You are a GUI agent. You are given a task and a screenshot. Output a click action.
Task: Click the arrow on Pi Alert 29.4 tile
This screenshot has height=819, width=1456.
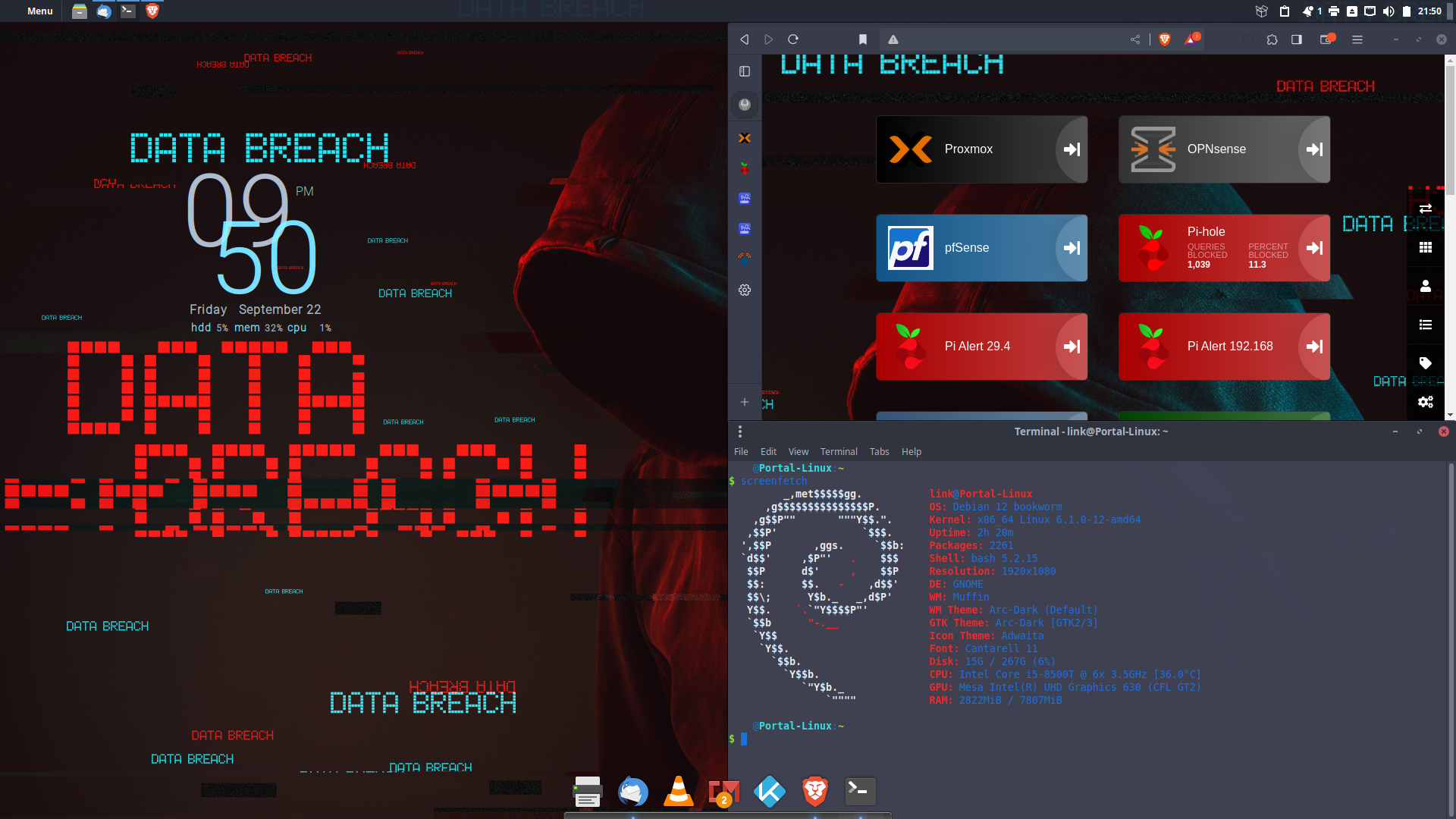pyautogui.click(x=1072, y=347)
